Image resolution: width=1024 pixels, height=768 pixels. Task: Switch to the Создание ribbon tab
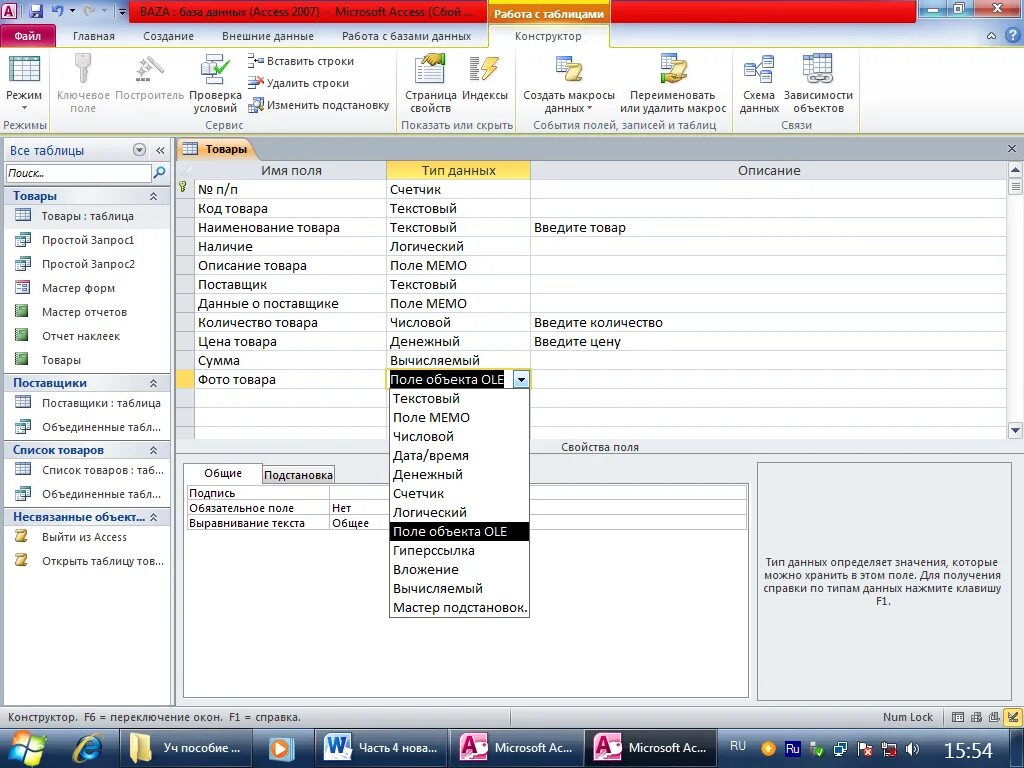[x=168, y=36]
